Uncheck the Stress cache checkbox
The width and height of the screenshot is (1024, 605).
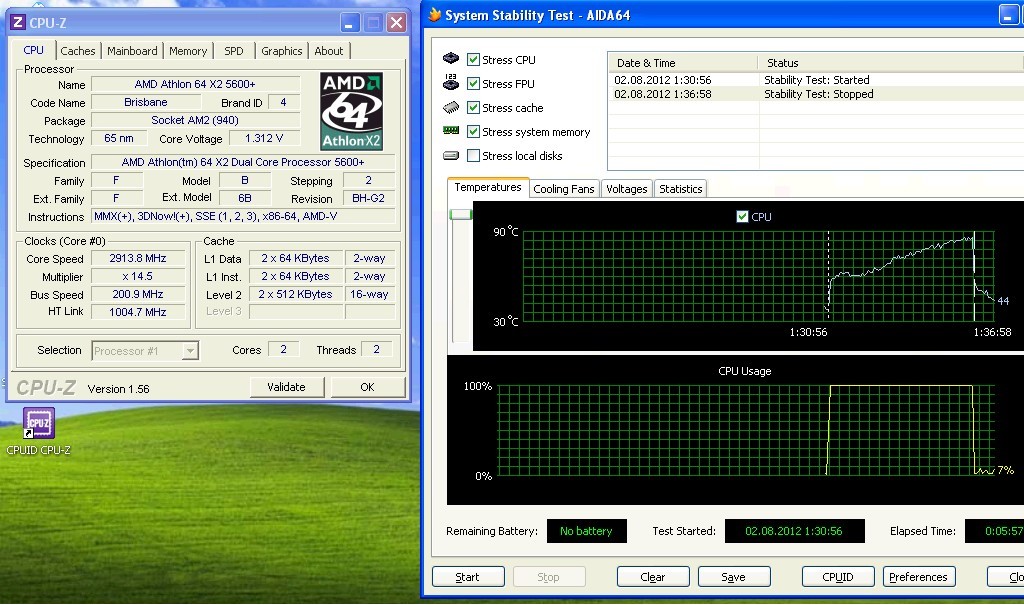point(473,108)
